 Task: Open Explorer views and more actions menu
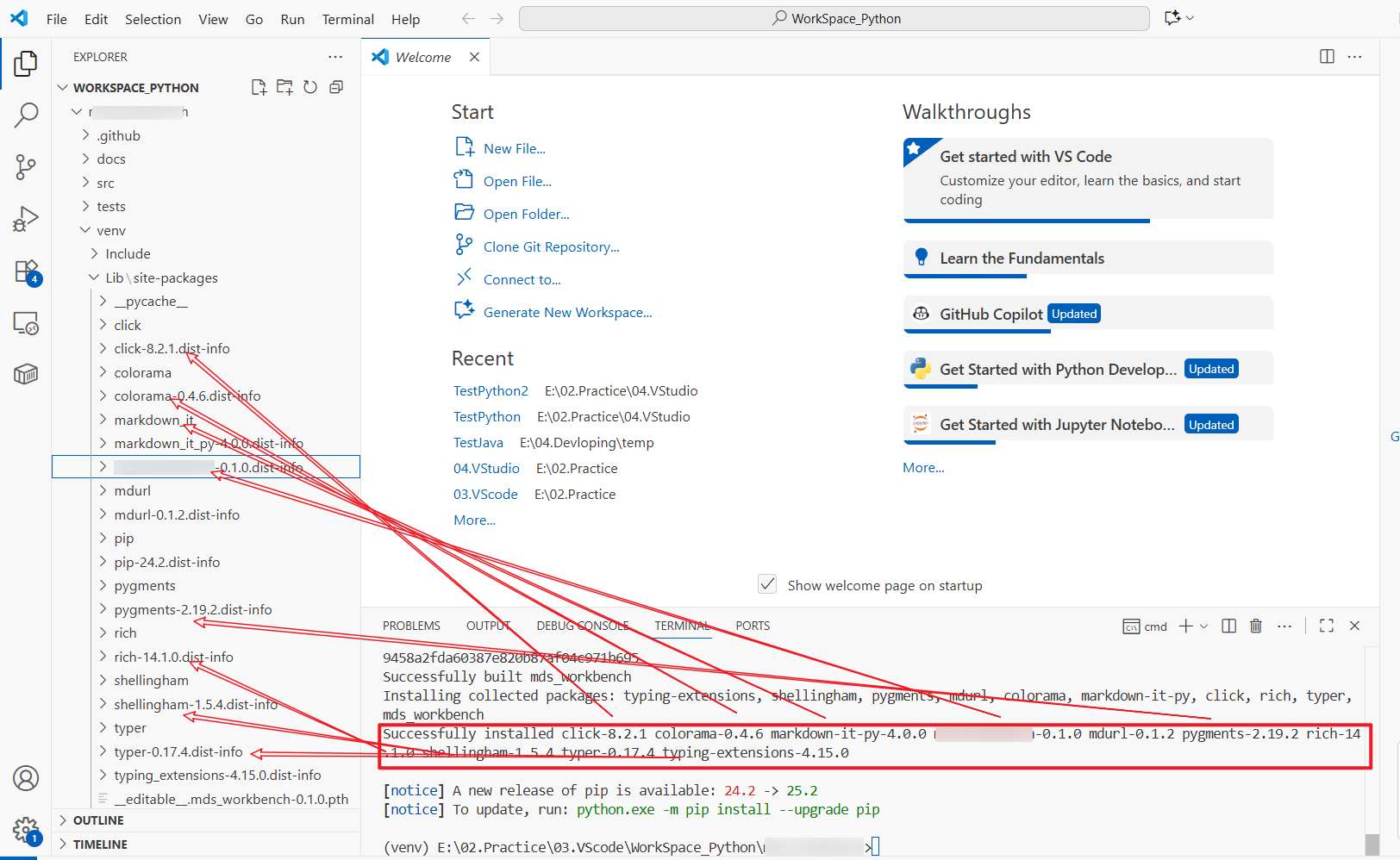[335, 57]
